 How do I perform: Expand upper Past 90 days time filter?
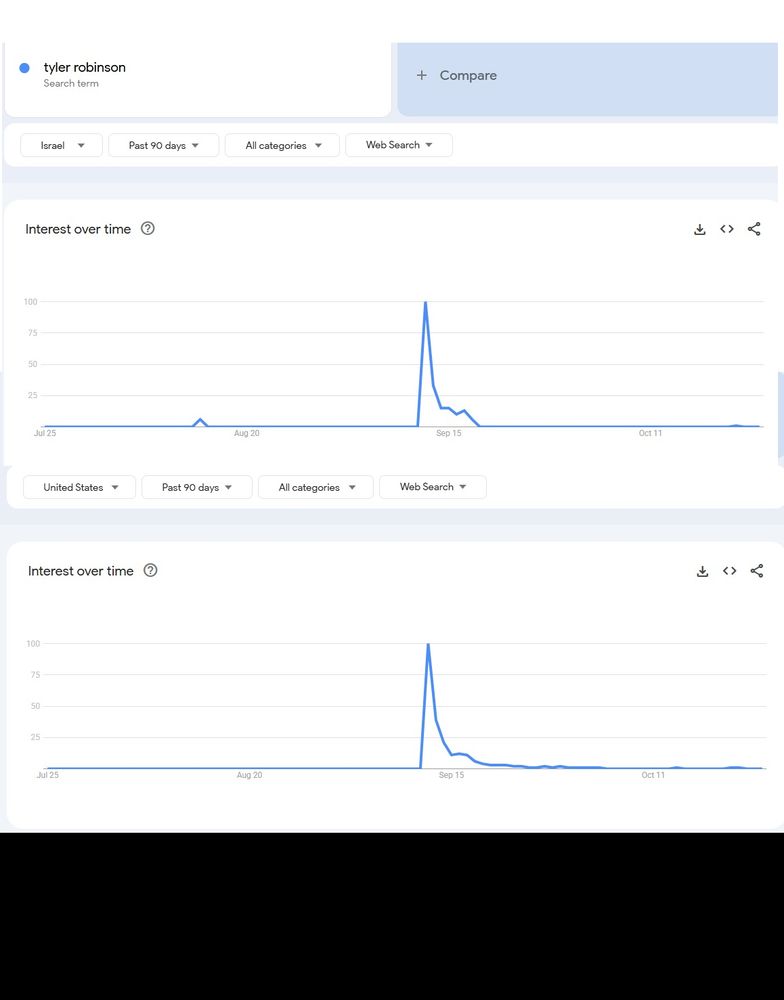tap(164, 145)
